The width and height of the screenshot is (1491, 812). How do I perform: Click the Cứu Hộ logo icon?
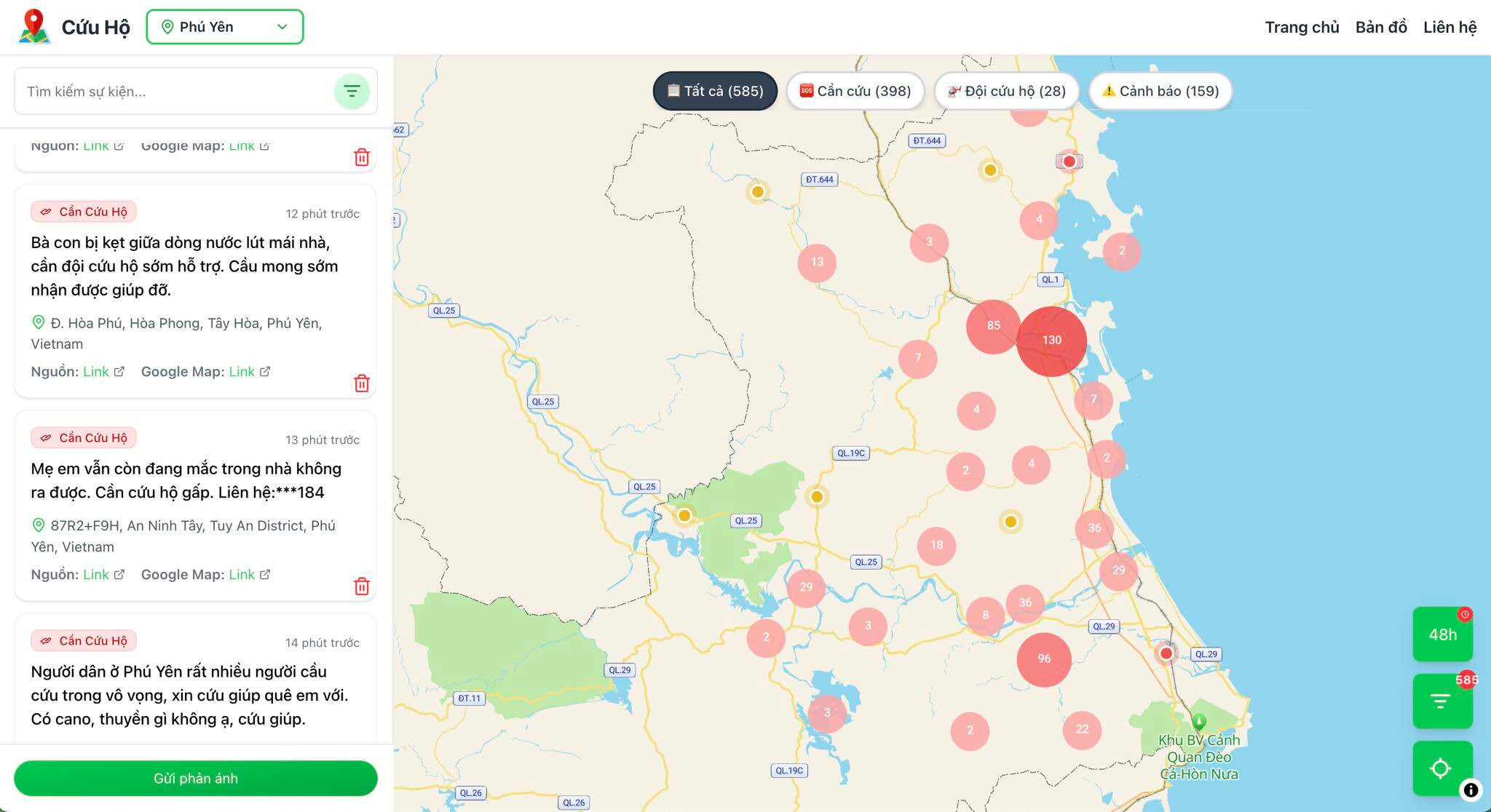[x=34, y=27]
